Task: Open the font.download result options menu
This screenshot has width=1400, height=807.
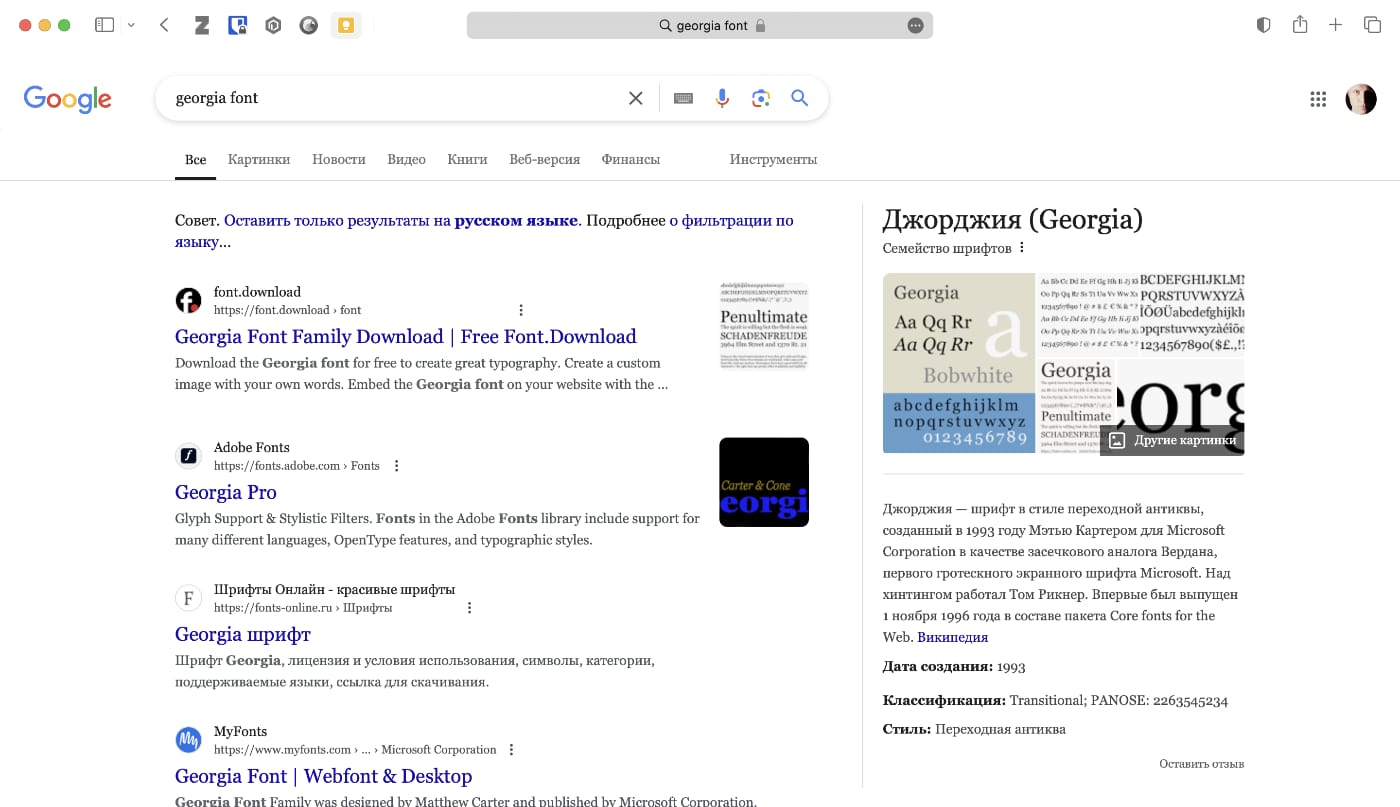Action: 521,310
